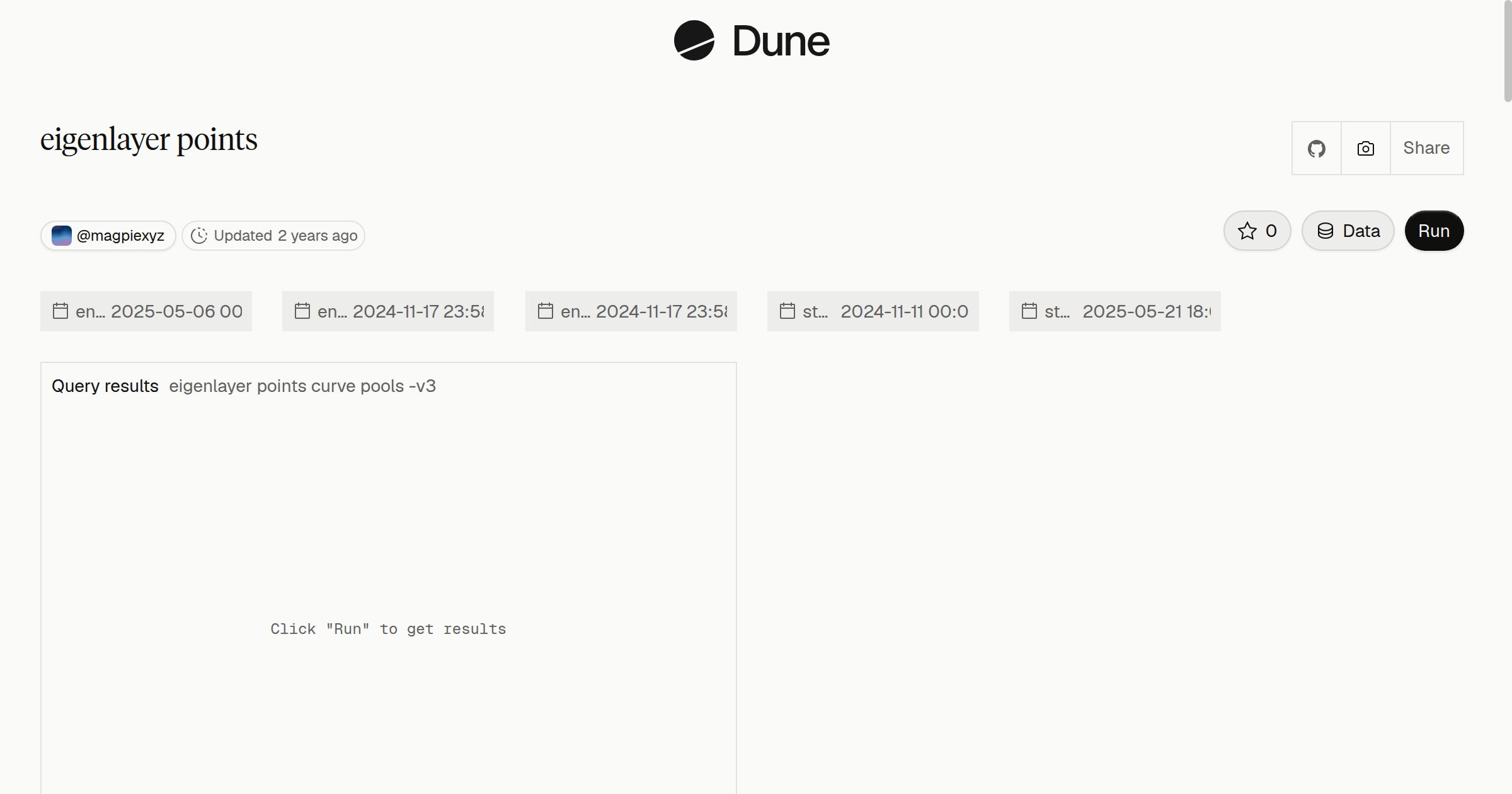Open the Data button
Viewport: 1512px width, 794px height.
1348,231
